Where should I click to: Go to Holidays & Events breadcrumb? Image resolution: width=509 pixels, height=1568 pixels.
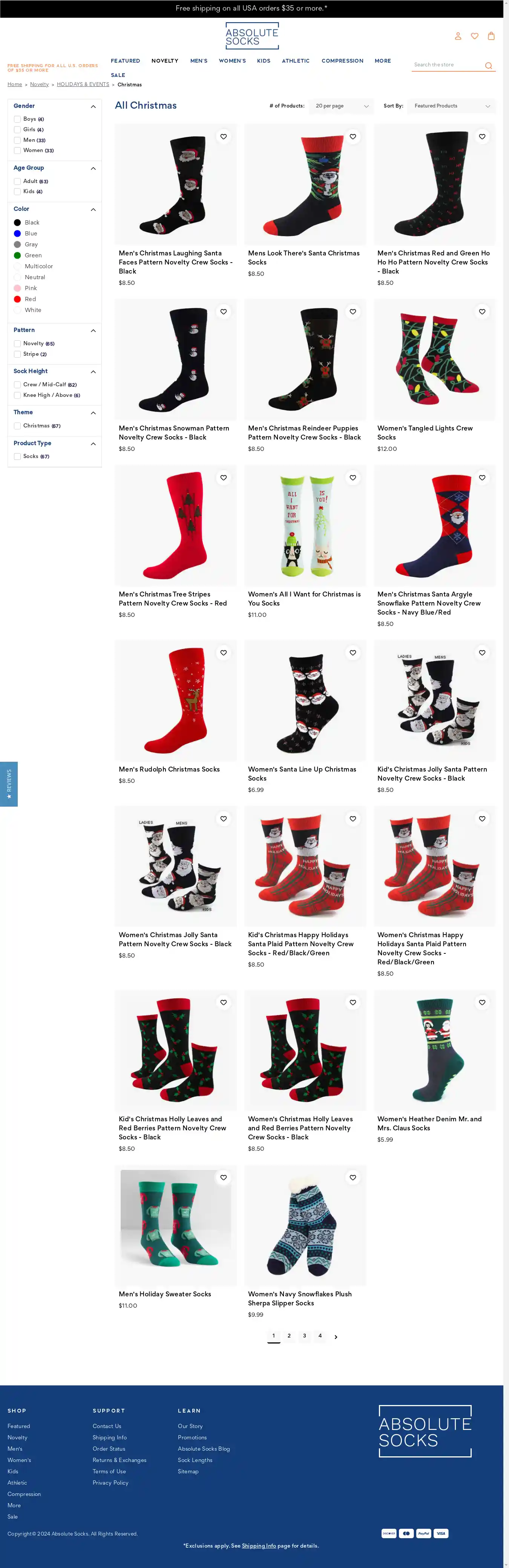click(x=83, y=85)
